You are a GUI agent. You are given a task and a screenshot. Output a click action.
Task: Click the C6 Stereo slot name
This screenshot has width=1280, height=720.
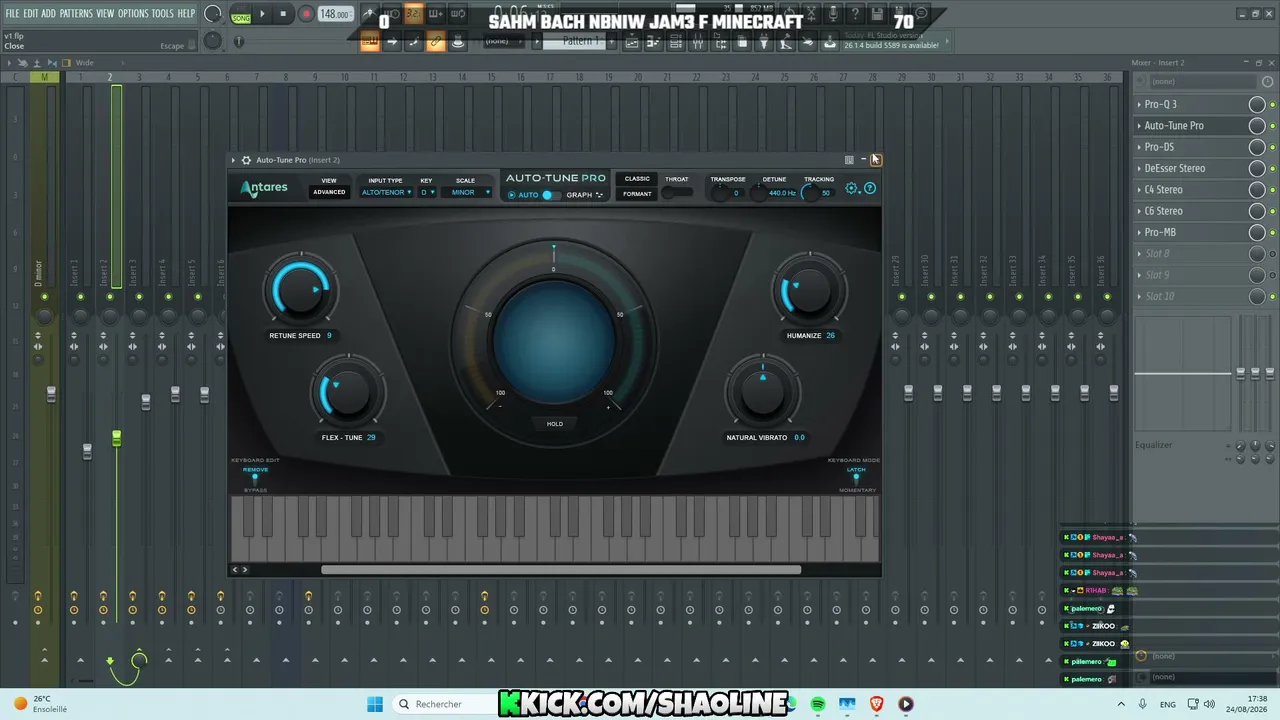pyautogui.click(x=1163, y=211)
